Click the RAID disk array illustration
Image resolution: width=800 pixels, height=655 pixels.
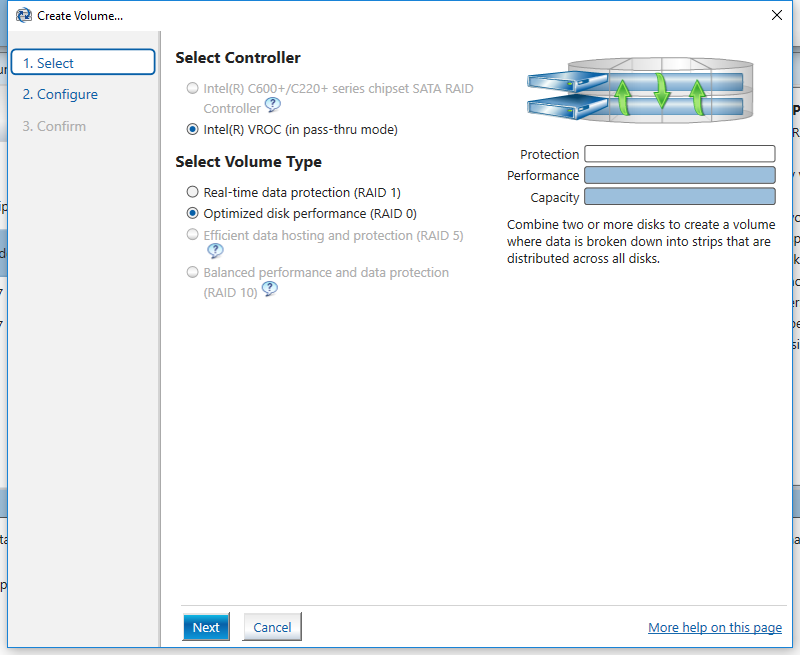click(640, 90)
